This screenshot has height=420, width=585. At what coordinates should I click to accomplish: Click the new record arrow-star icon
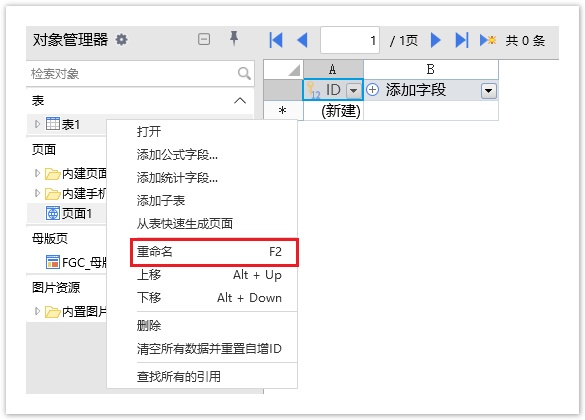[488, 40]
